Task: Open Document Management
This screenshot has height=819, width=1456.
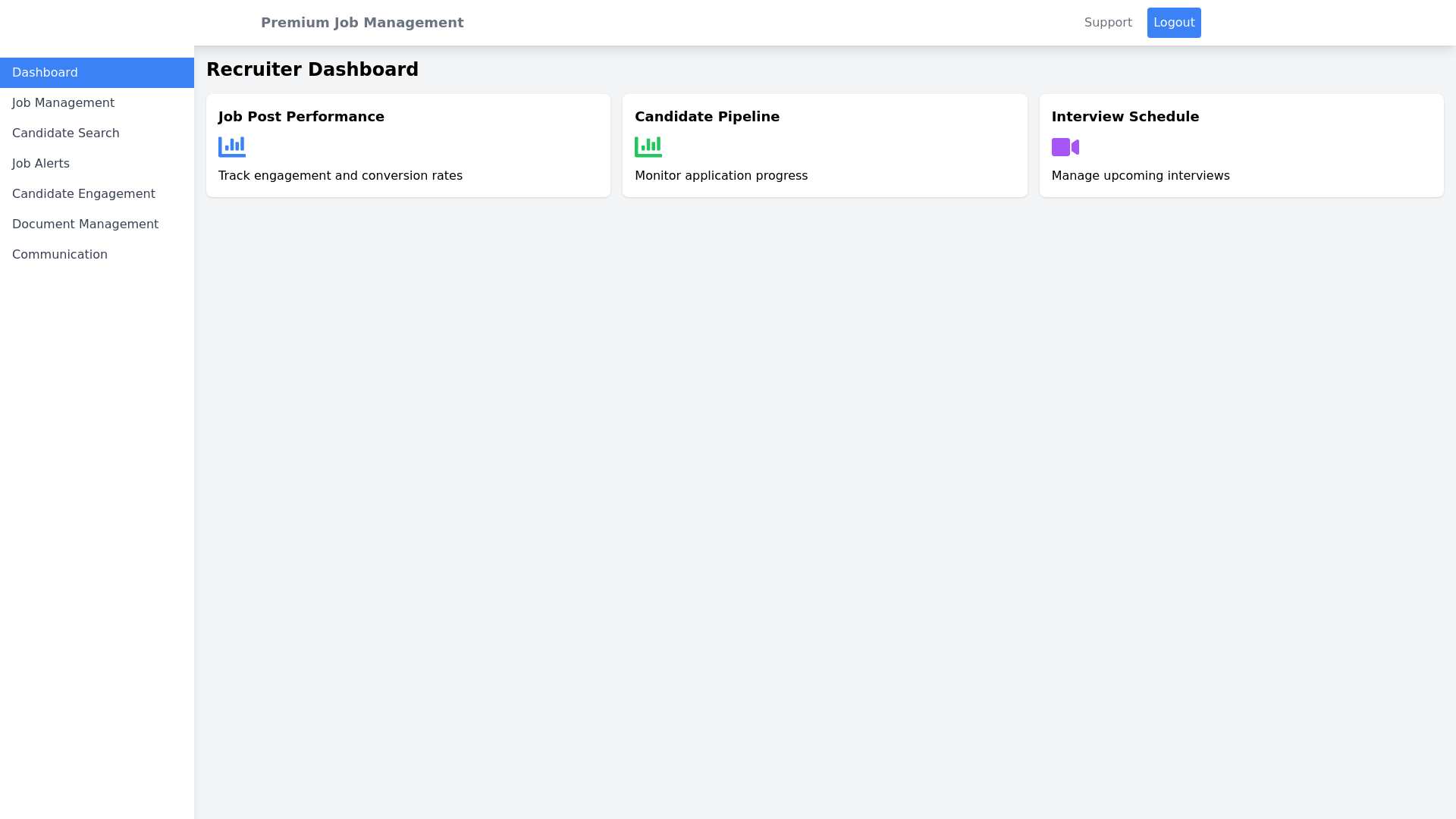Action: (85, 224)
